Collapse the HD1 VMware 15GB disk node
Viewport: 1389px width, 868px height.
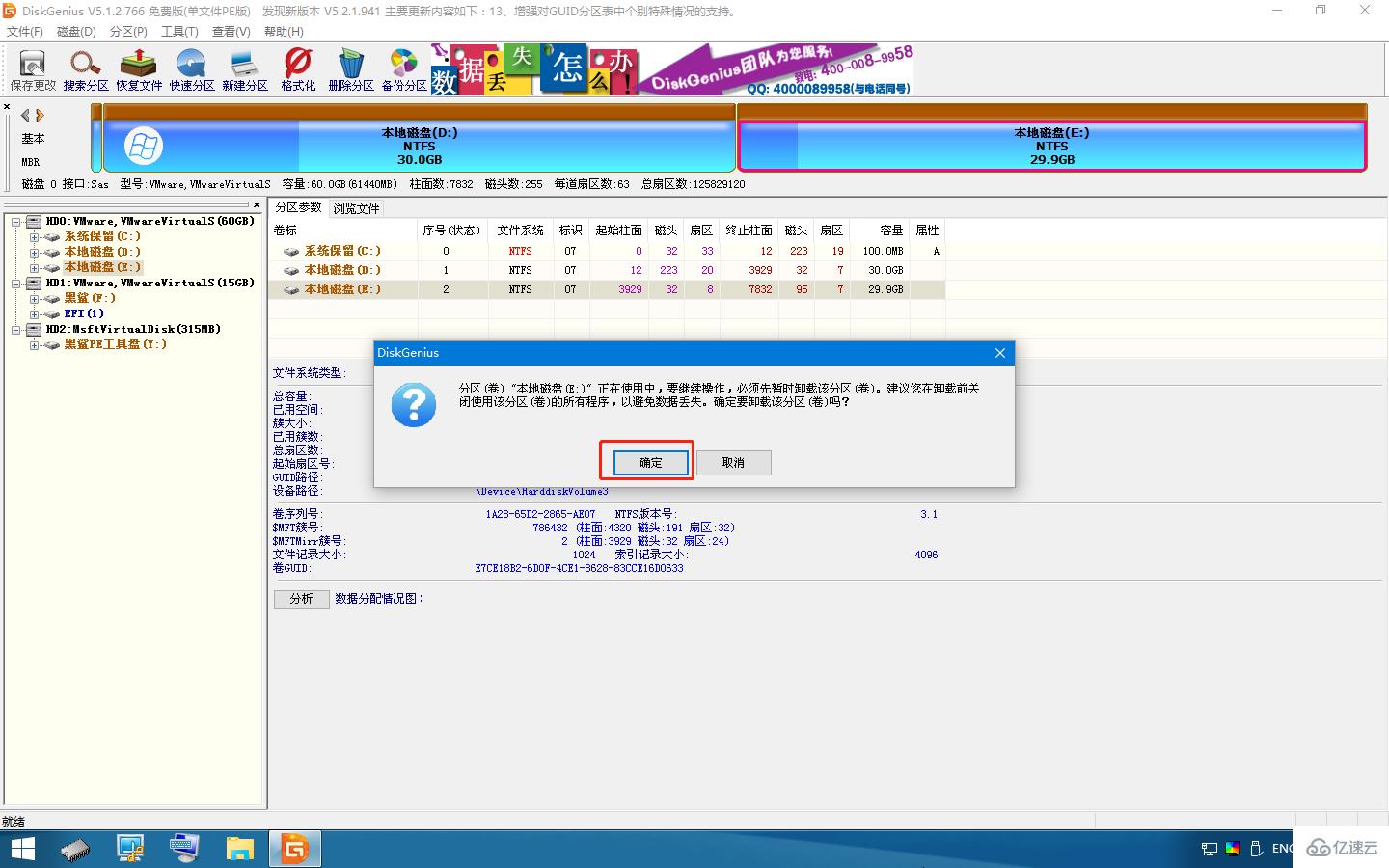(x=16, y=284)
